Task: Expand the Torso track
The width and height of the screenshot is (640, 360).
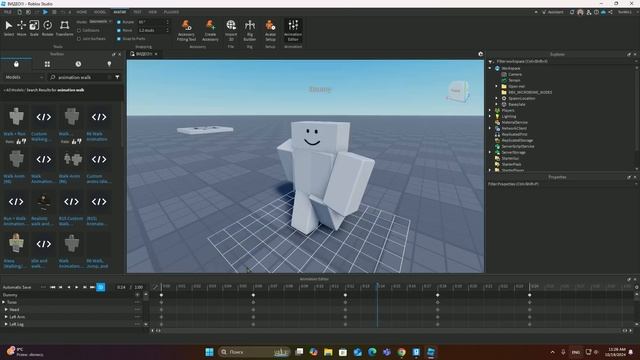Action: (x=4, y=302)
